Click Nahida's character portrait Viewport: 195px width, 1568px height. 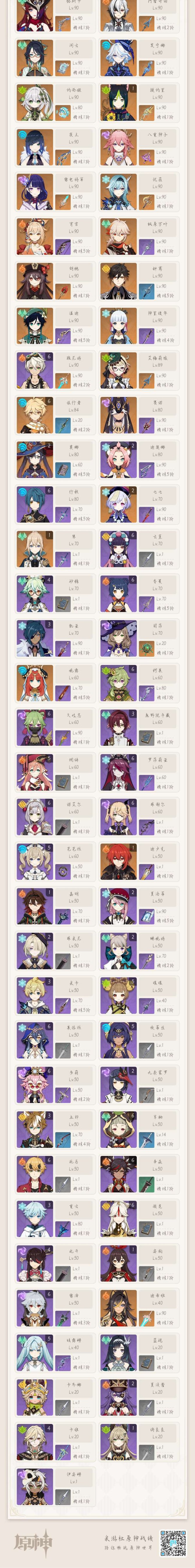tap(35, 103)
